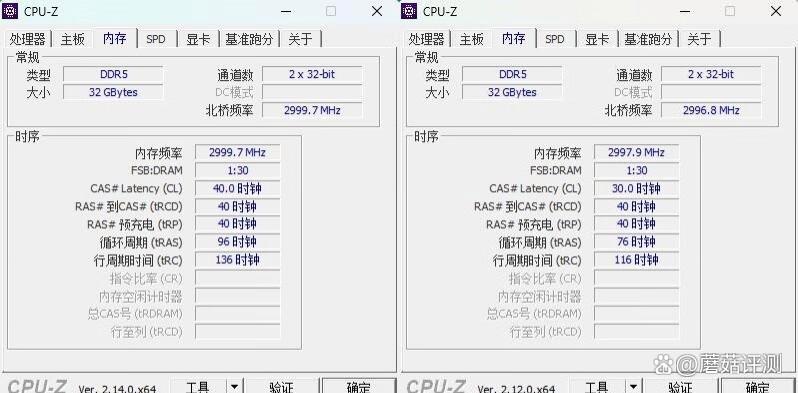
Task: Click the CPU-Z icon in left window title bar
Action: (x=10, y=11)
